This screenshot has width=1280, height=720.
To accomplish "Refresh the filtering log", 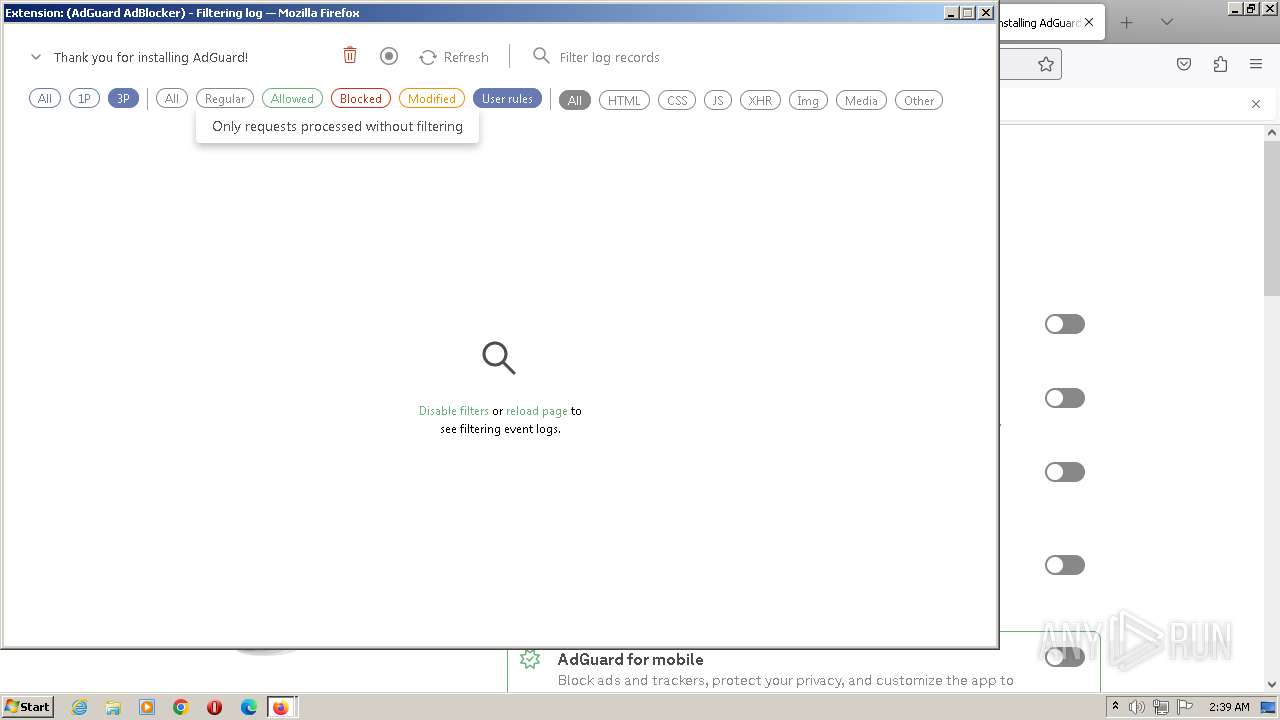I will coord(454,57).
